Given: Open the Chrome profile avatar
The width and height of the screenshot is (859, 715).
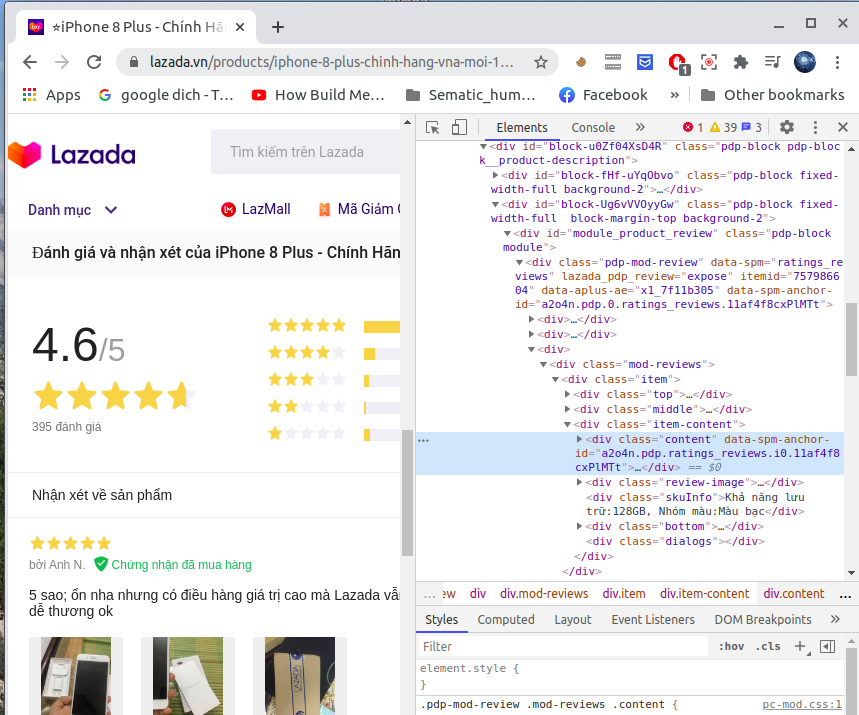Looking at the screenshot, I should (805, 62).
